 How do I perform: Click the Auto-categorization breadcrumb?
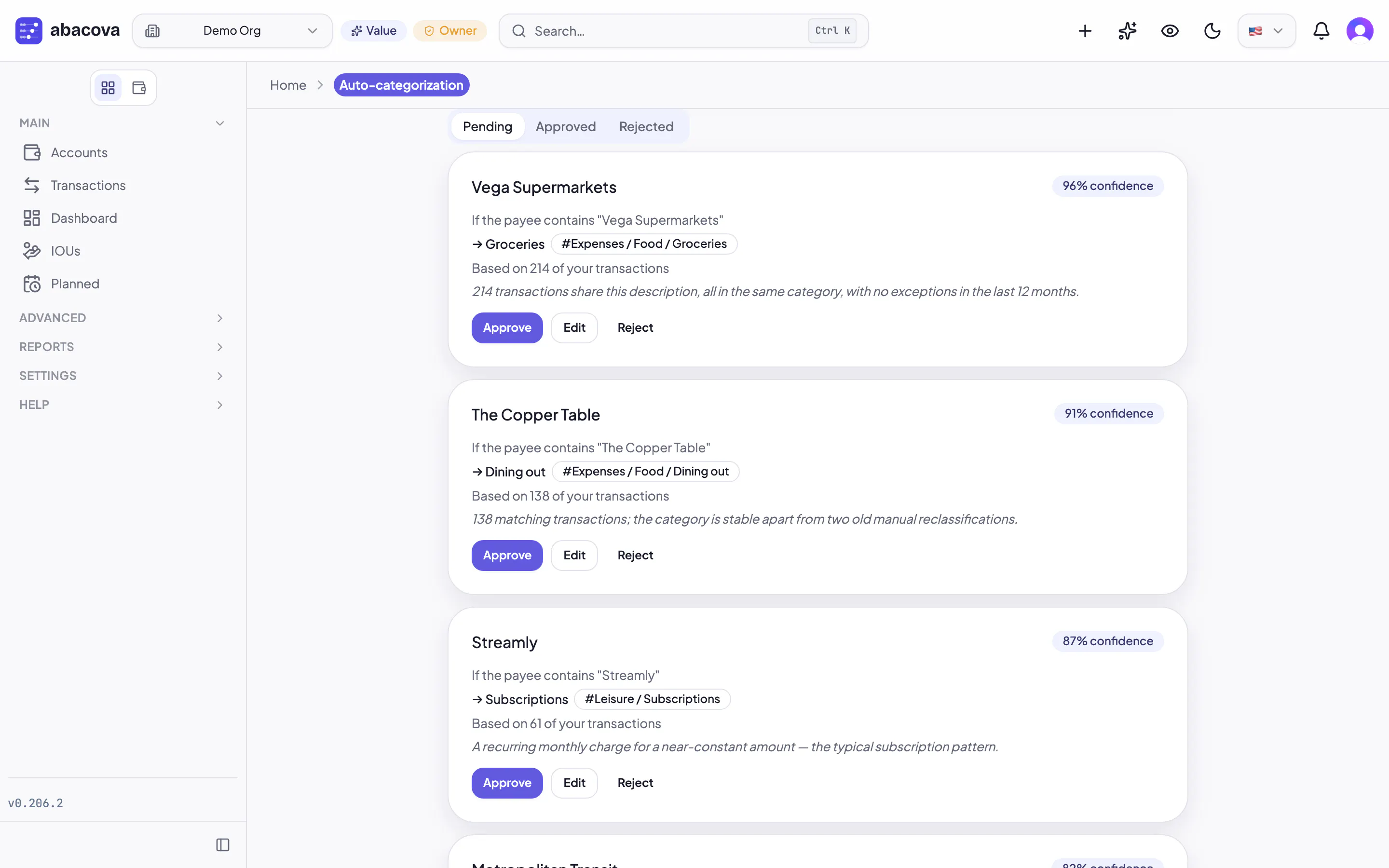401,85
